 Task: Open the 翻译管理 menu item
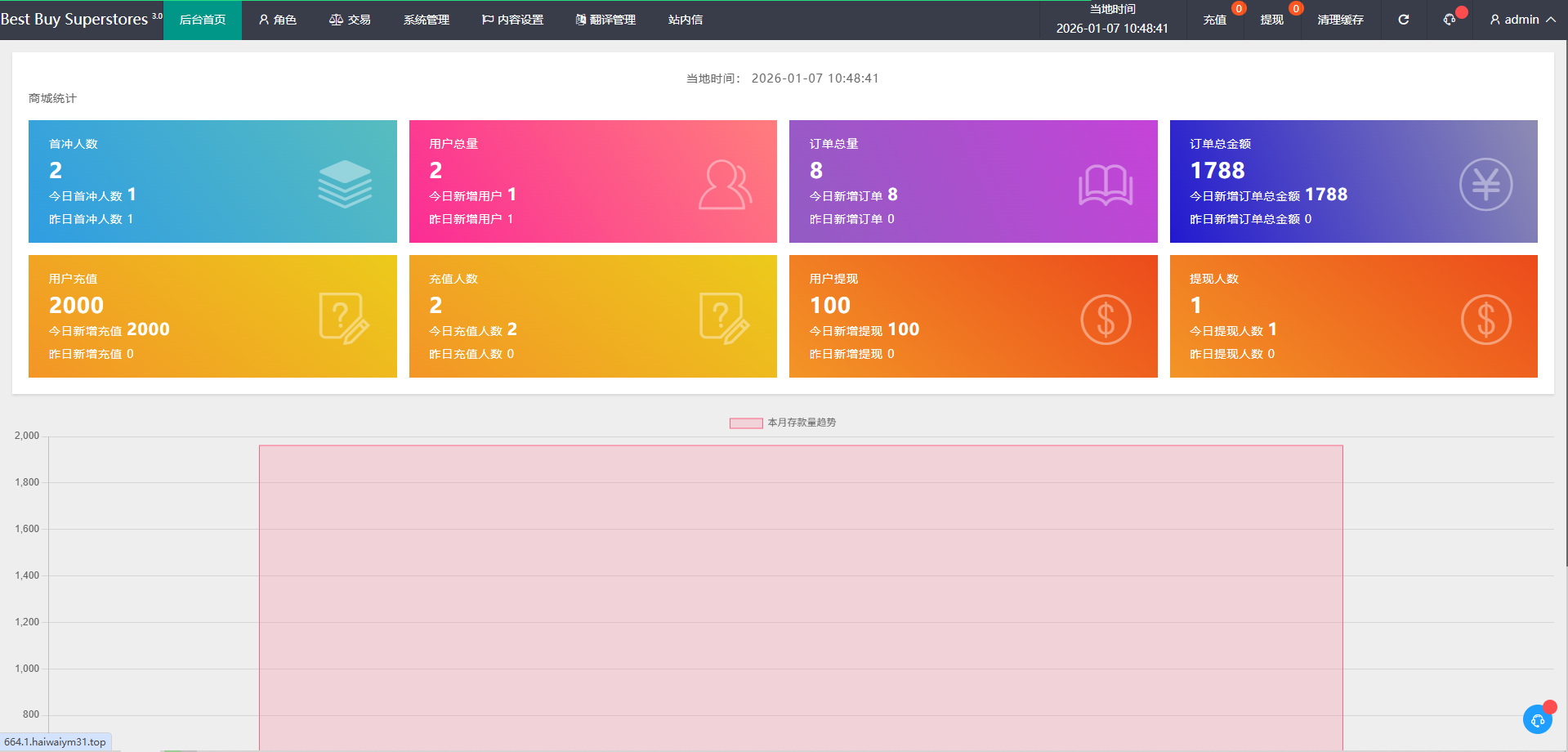click(605, 20)
